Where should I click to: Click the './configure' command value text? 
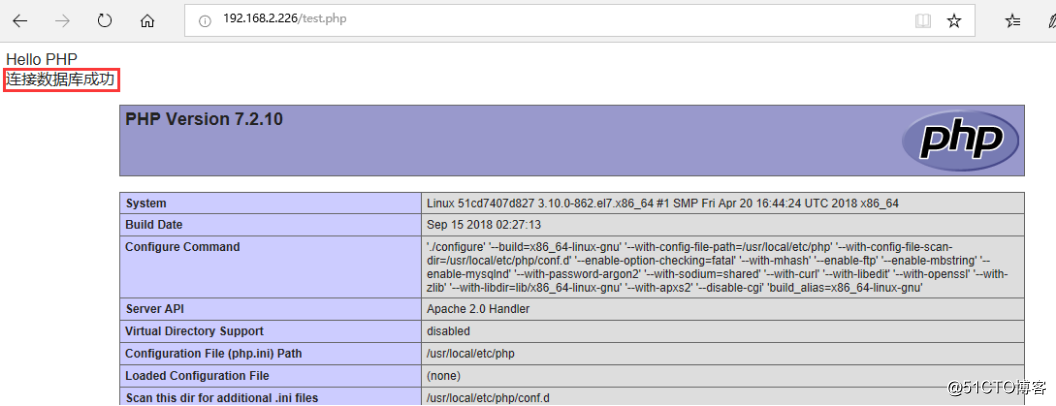tap(717, 267)
